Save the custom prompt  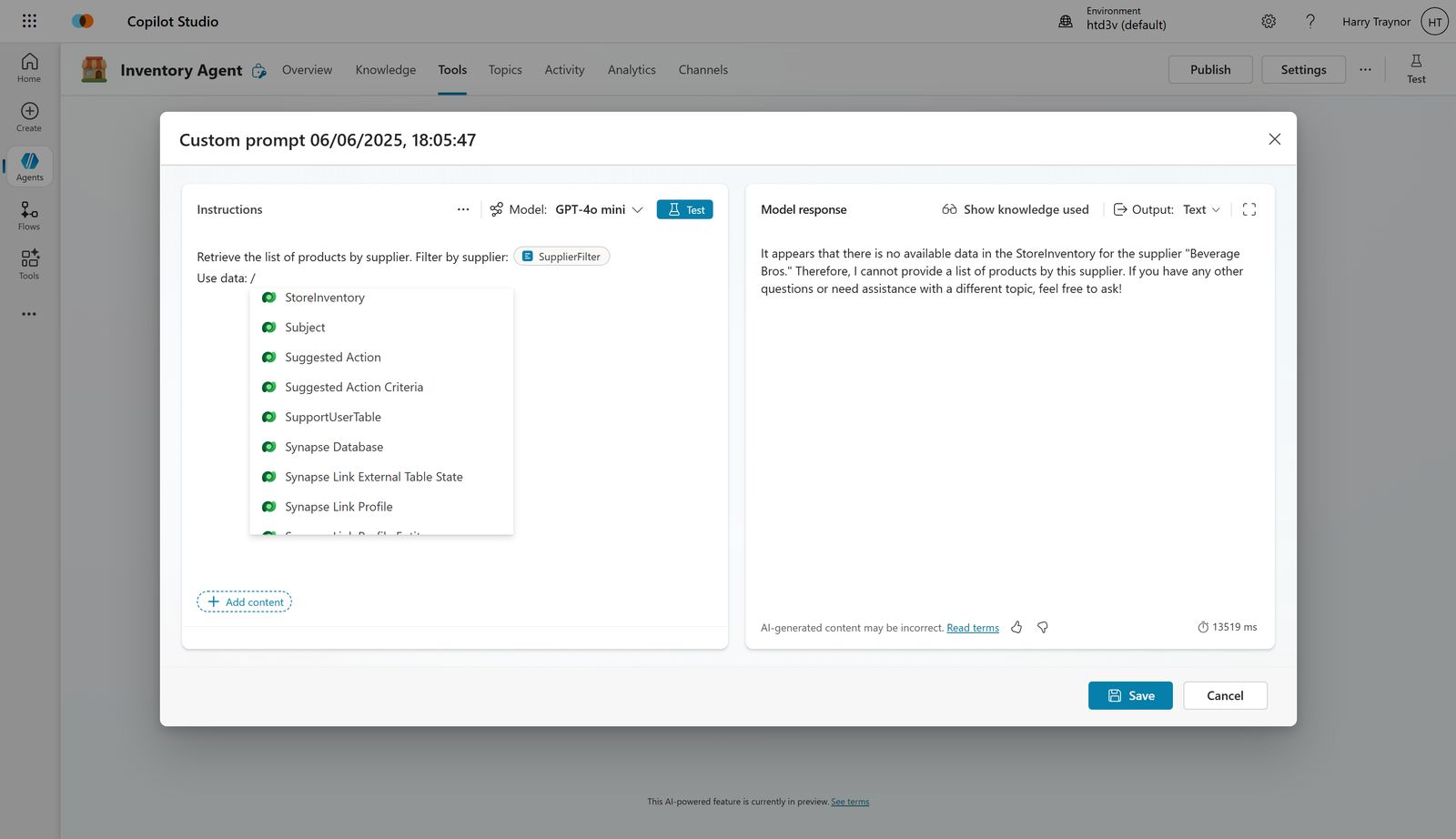pyautogui.click(x=1129, y=695)
